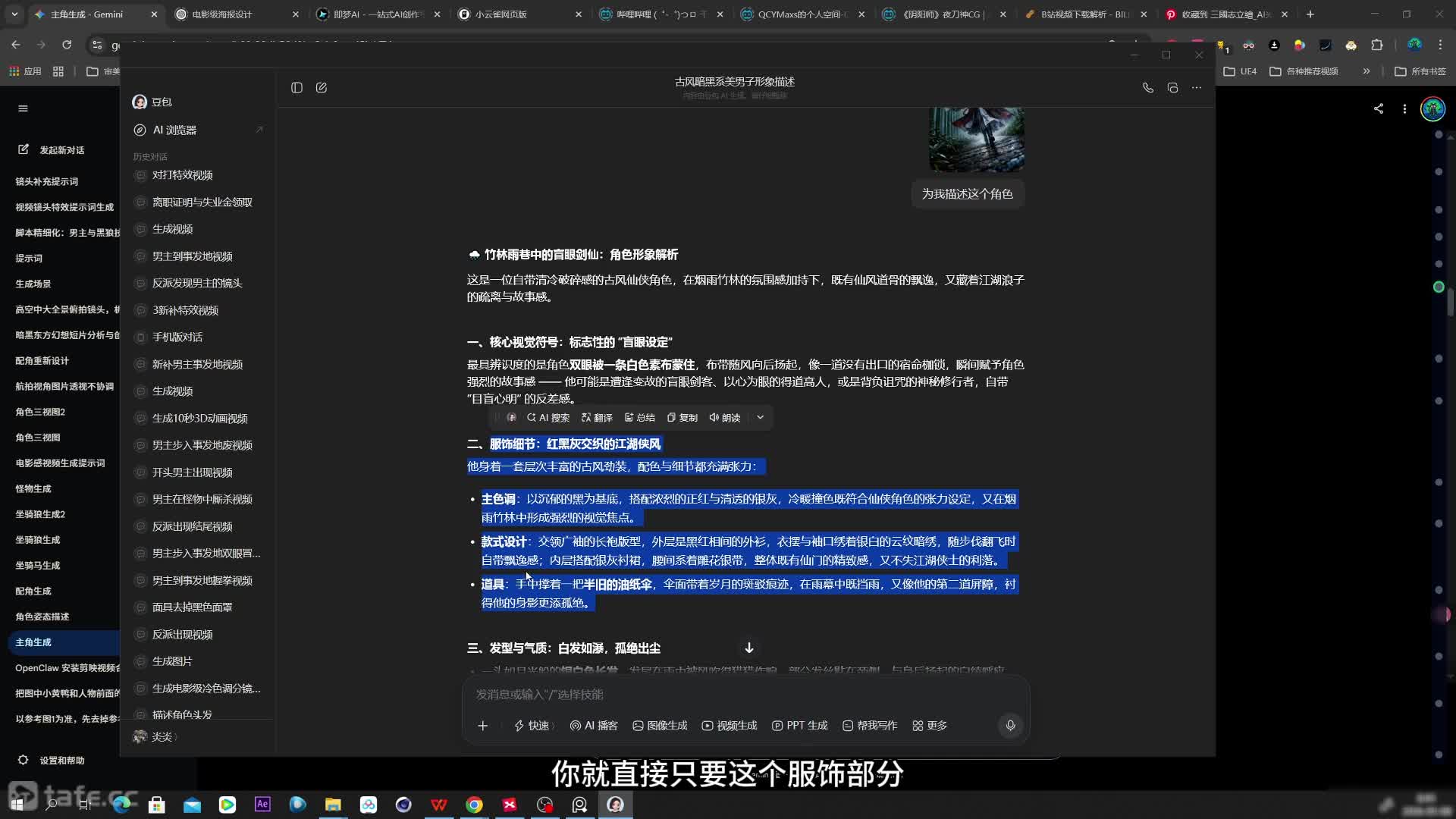Click 翻译 in the selection toolbar

(x=597, y=418)
